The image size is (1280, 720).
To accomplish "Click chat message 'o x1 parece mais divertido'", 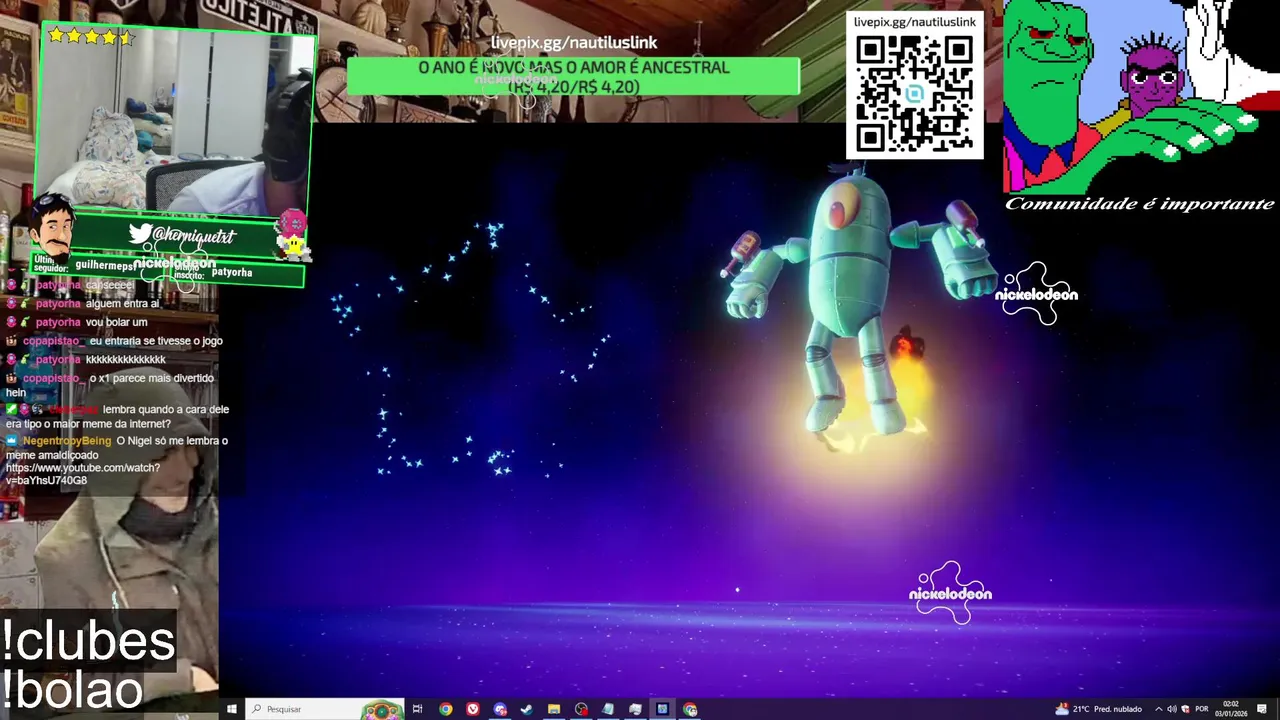I will click(152, 379).
